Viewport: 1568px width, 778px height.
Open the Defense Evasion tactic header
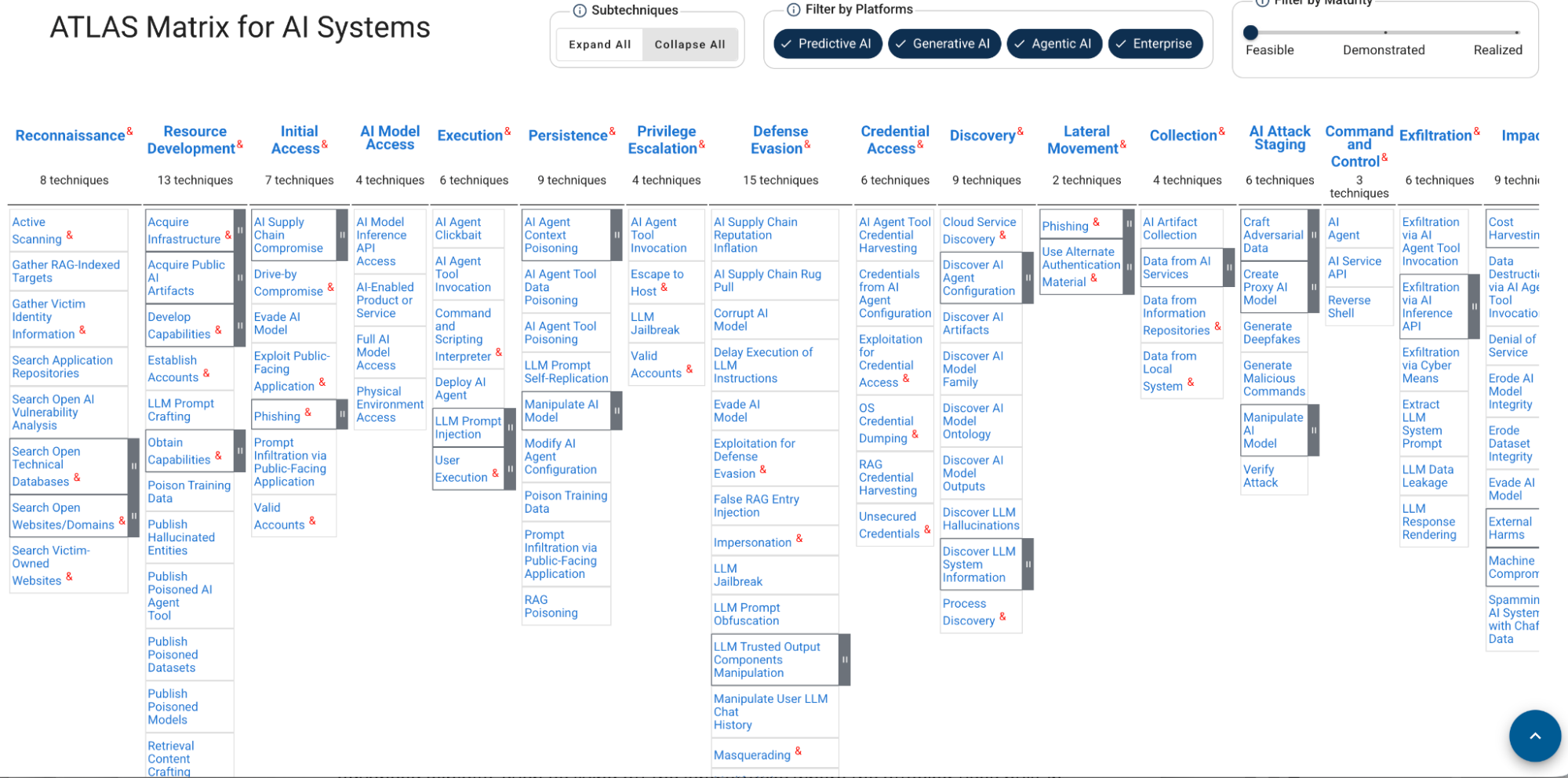click(x=777, y=140)
